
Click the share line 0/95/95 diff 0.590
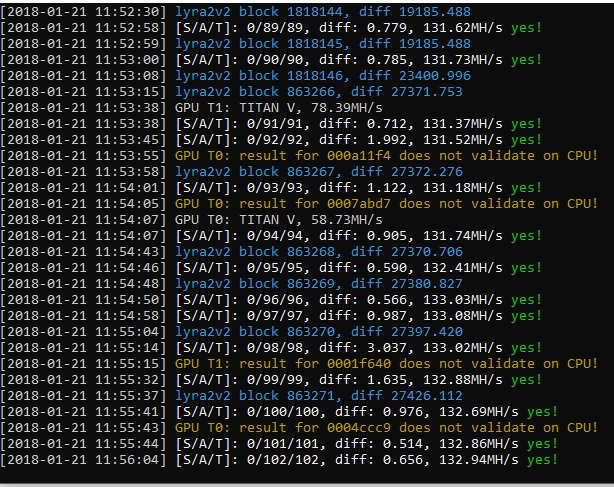[x=271, y=268]
